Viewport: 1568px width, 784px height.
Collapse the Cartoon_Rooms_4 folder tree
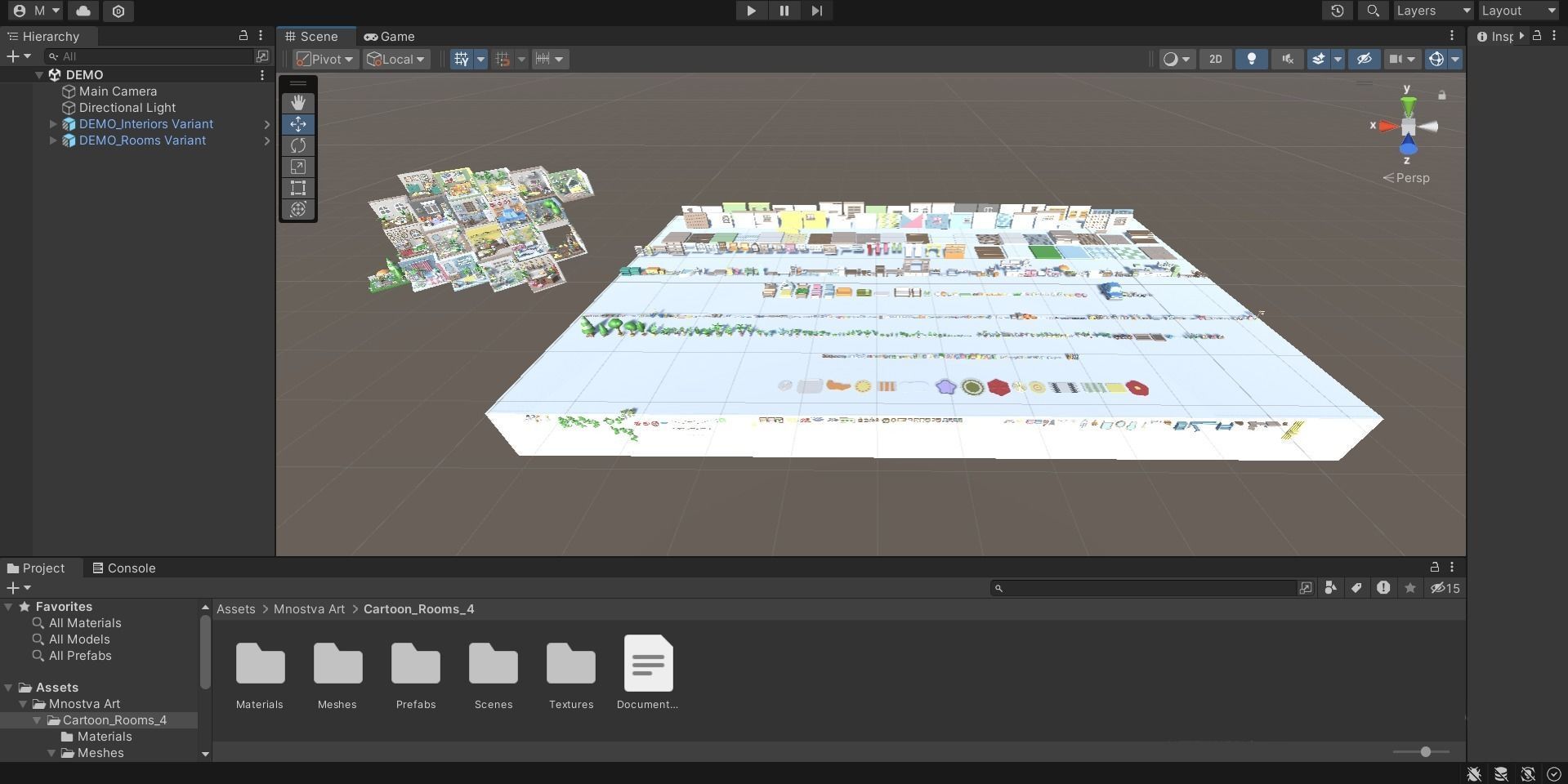(37, 720)
